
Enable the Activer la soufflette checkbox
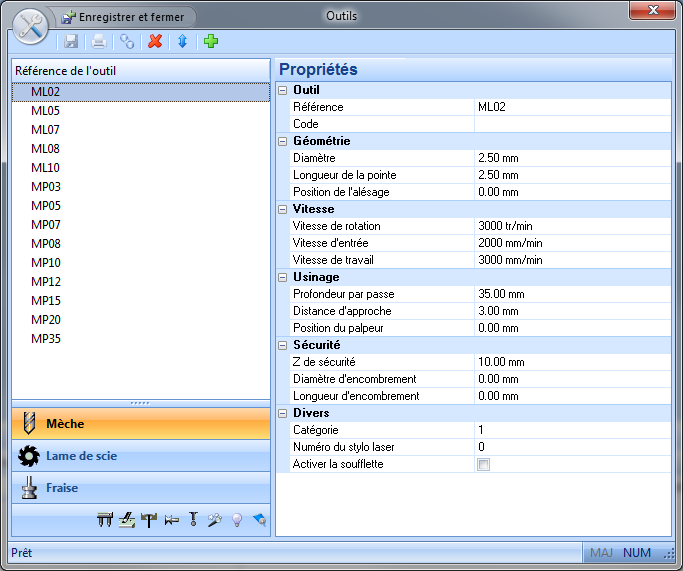click(484, 464)
